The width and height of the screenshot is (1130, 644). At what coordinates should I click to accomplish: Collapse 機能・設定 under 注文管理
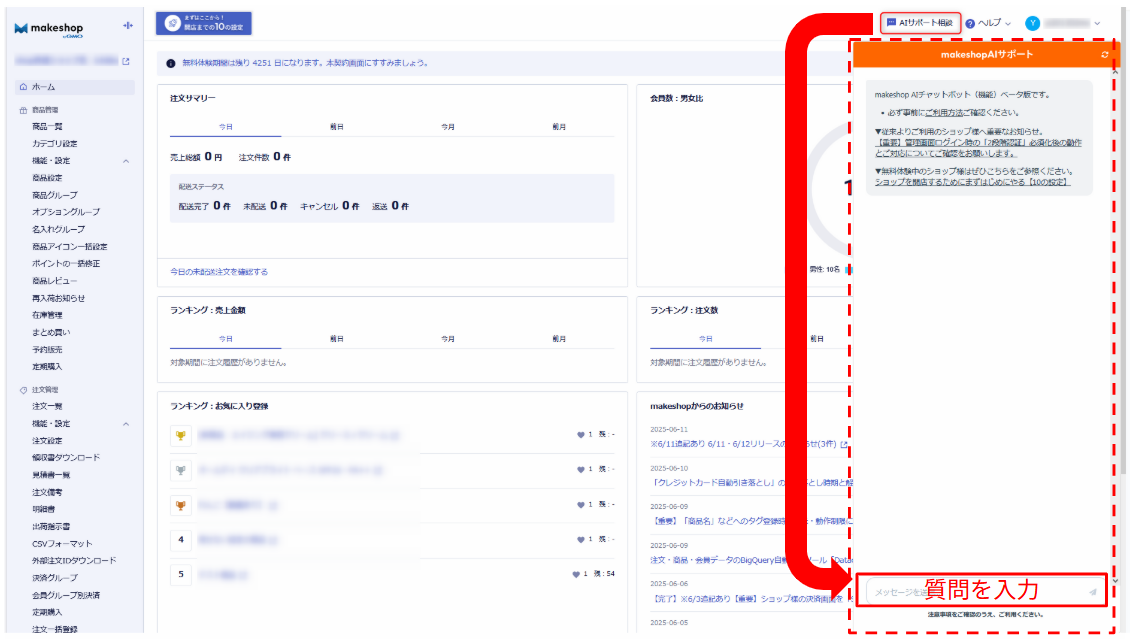tap(126, 424)
